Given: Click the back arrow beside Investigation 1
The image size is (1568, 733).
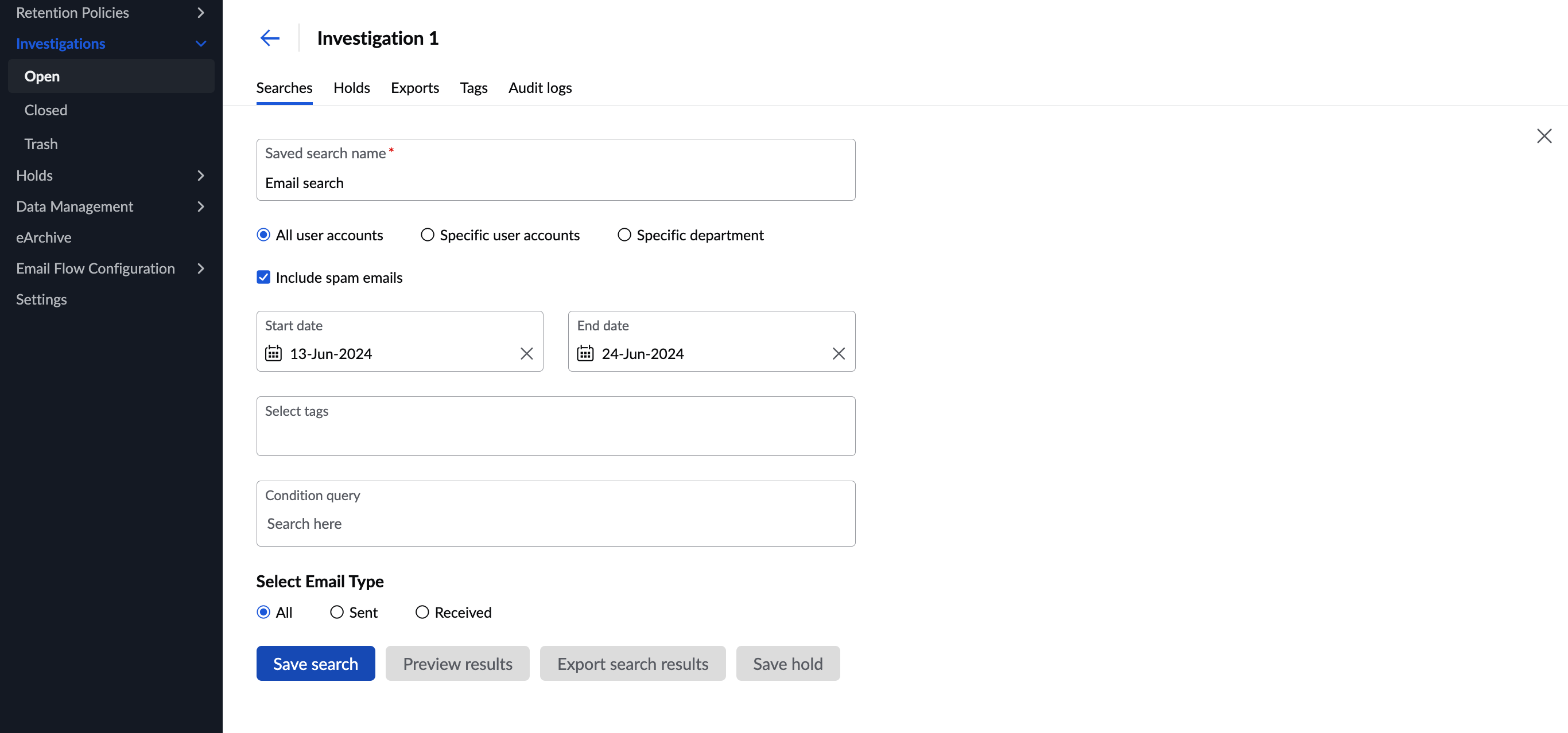Looking at the screenshot, I should (x=270, y=38).
